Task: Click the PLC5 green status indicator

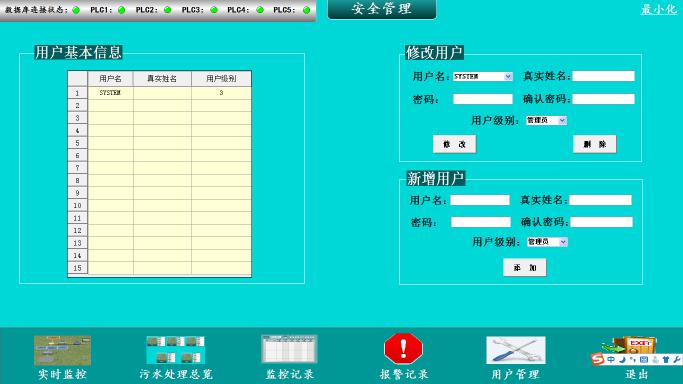Action: (x=306, y=10)
